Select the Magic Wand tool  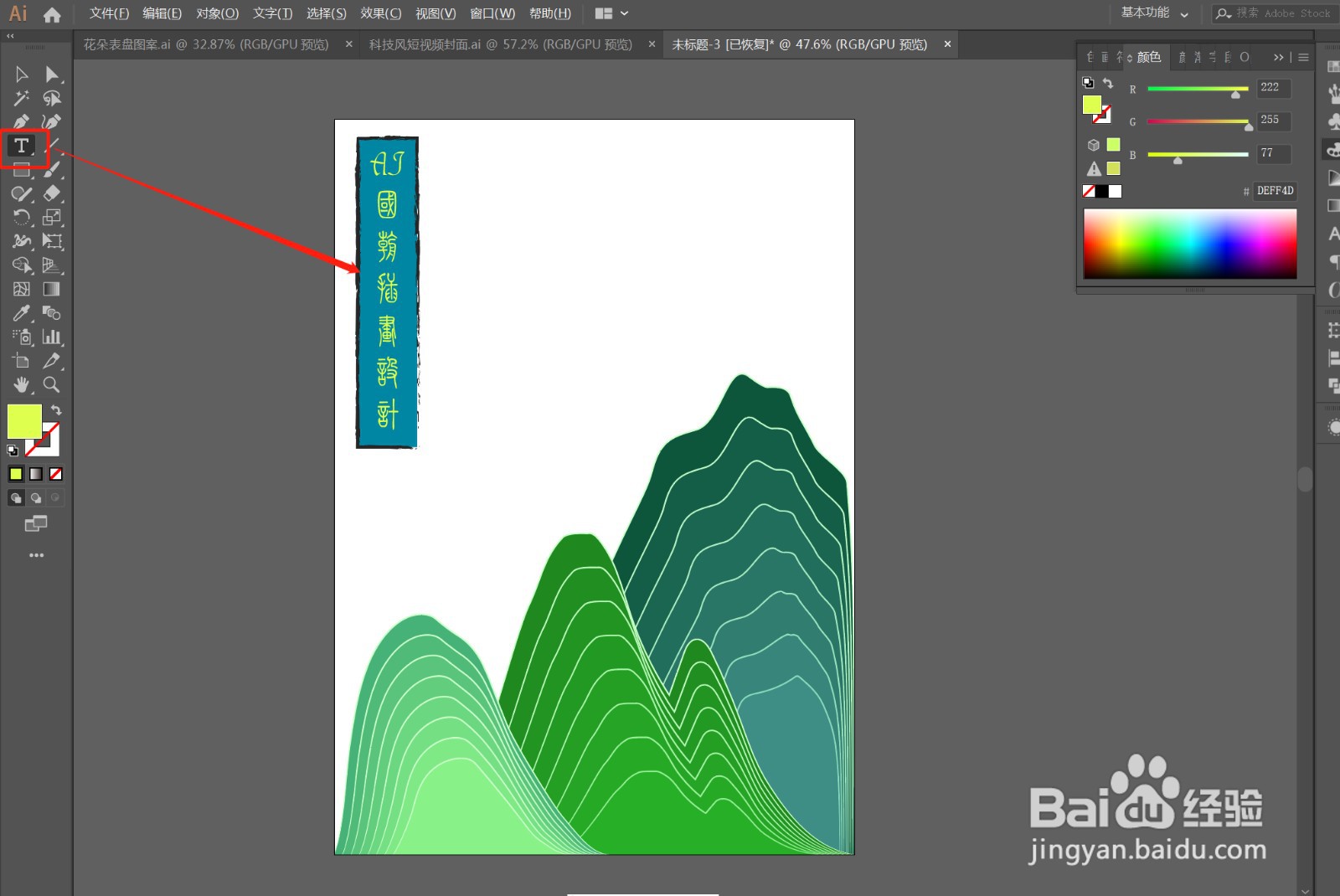click(x=22, y=98)
